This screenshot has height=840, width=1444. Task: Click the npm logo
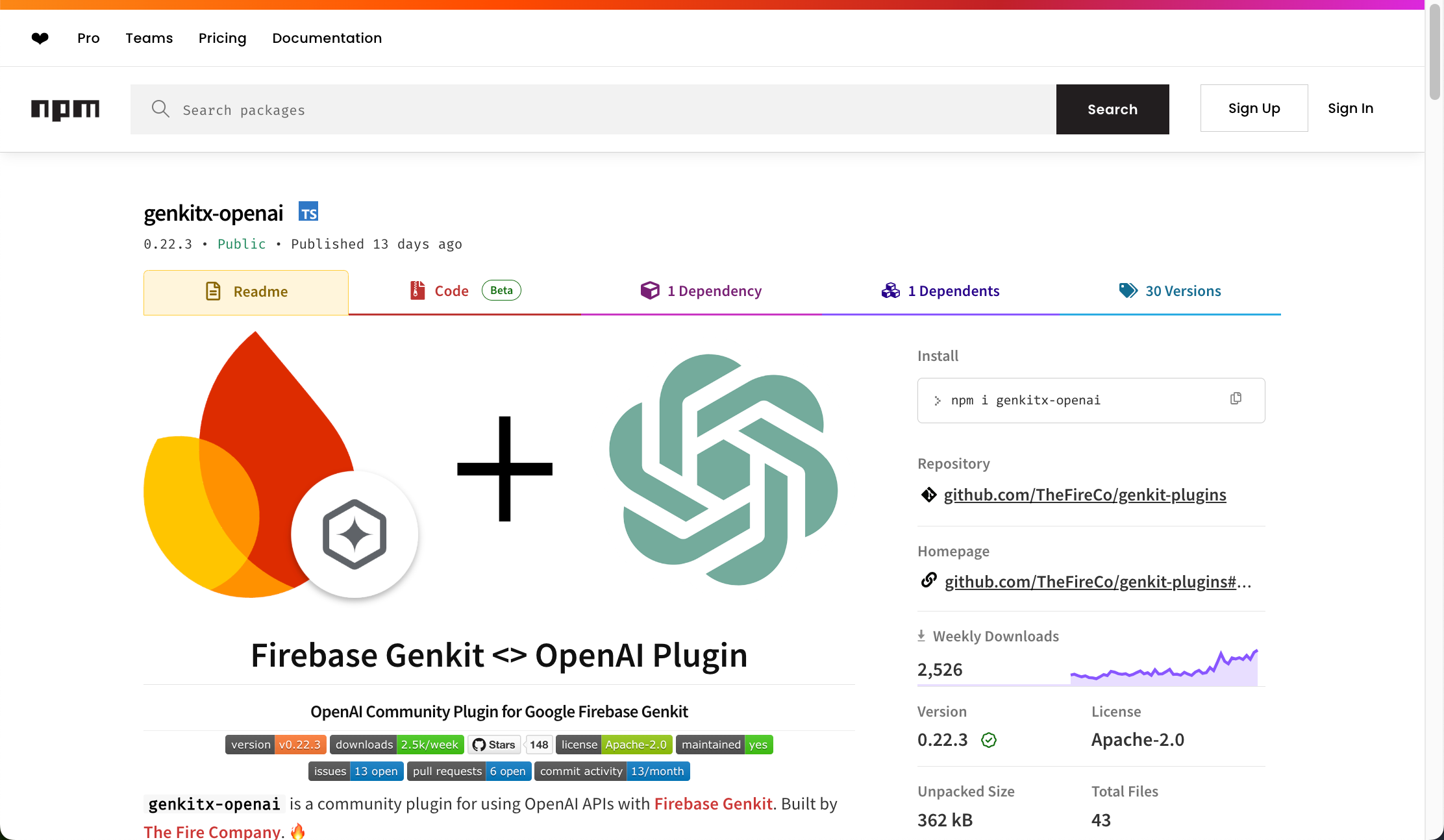[65, 109]
